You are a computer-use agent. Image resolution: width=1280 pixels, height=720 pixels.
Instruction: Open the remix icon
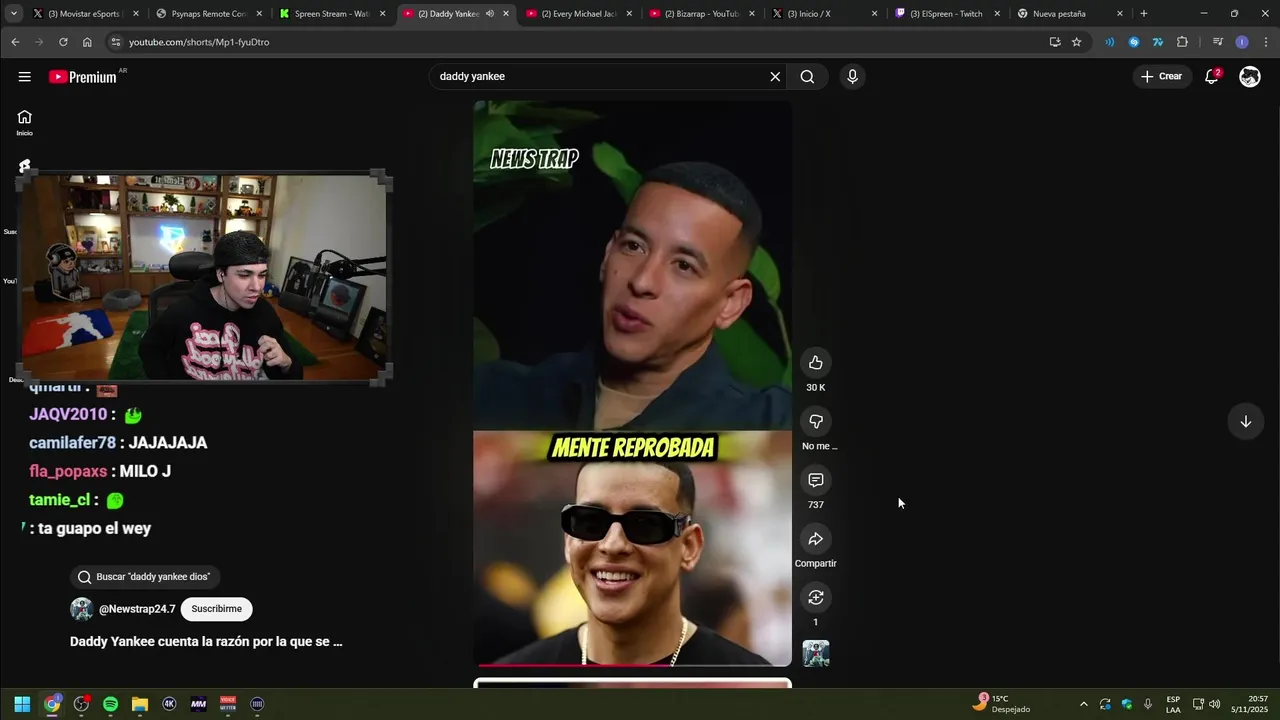click(x=816, y=598)
